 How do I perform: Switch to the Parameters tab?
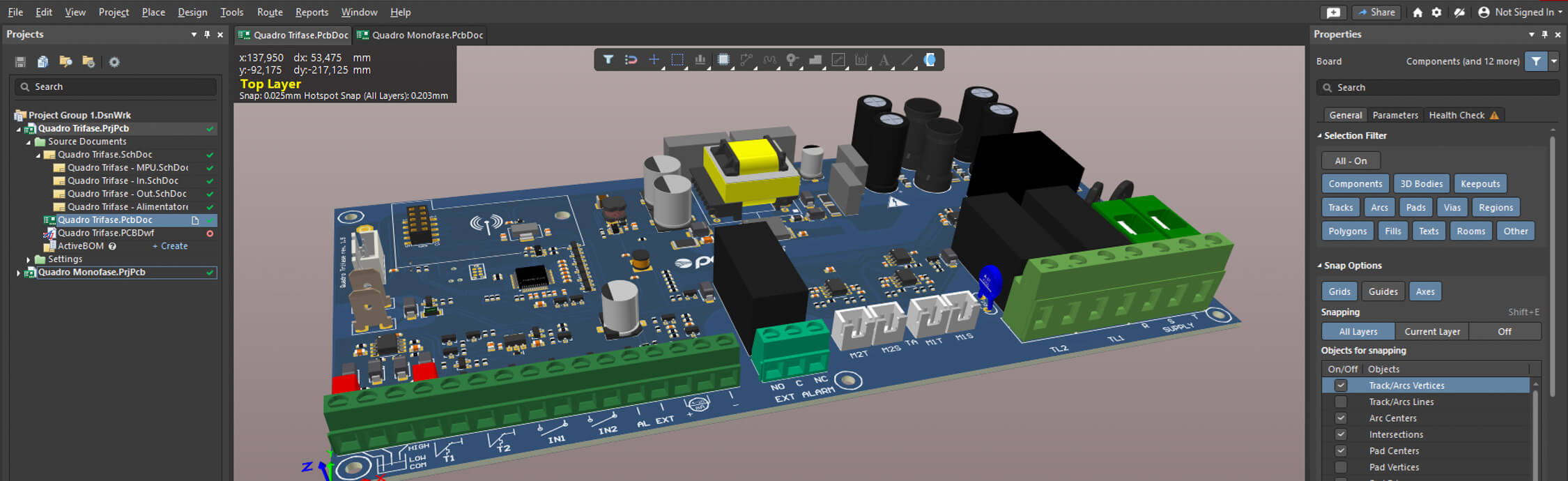click(x=1395, y=115)
